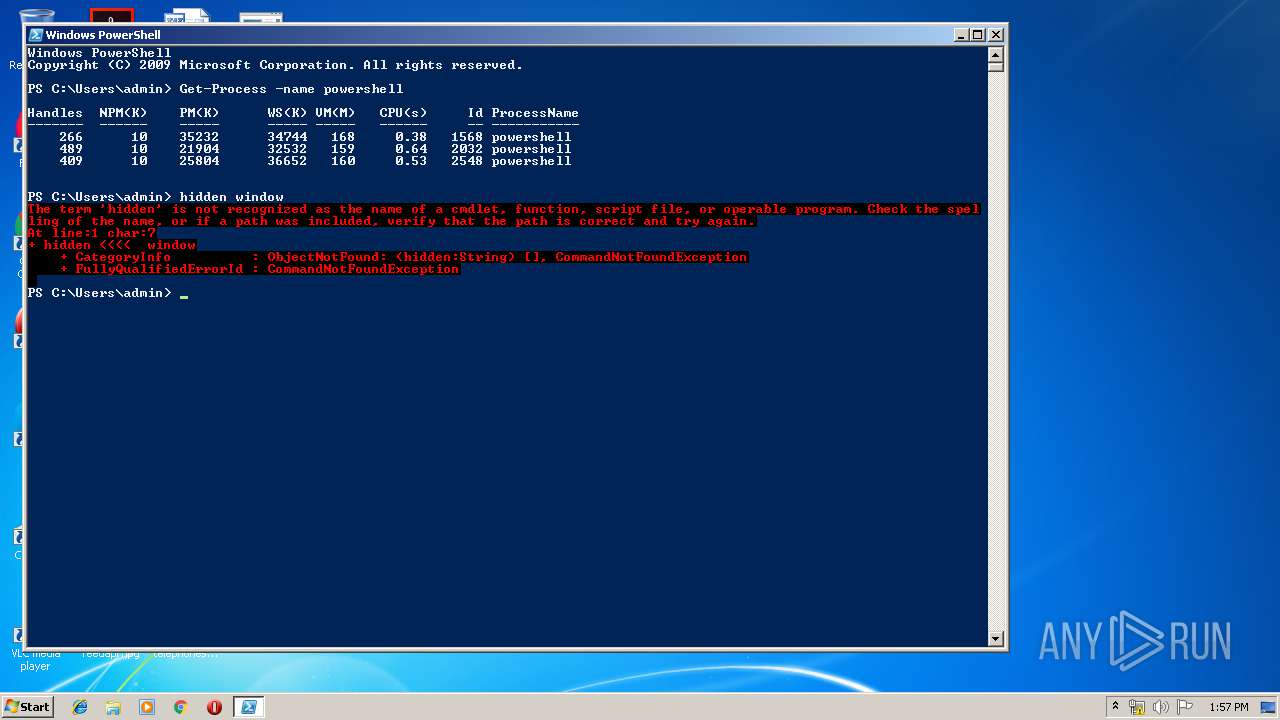Image resolution: width=1280 pixels, height=720 pixels.
Task: Minimize the Windows PowerShell window
Action: (x=961, y=34)
